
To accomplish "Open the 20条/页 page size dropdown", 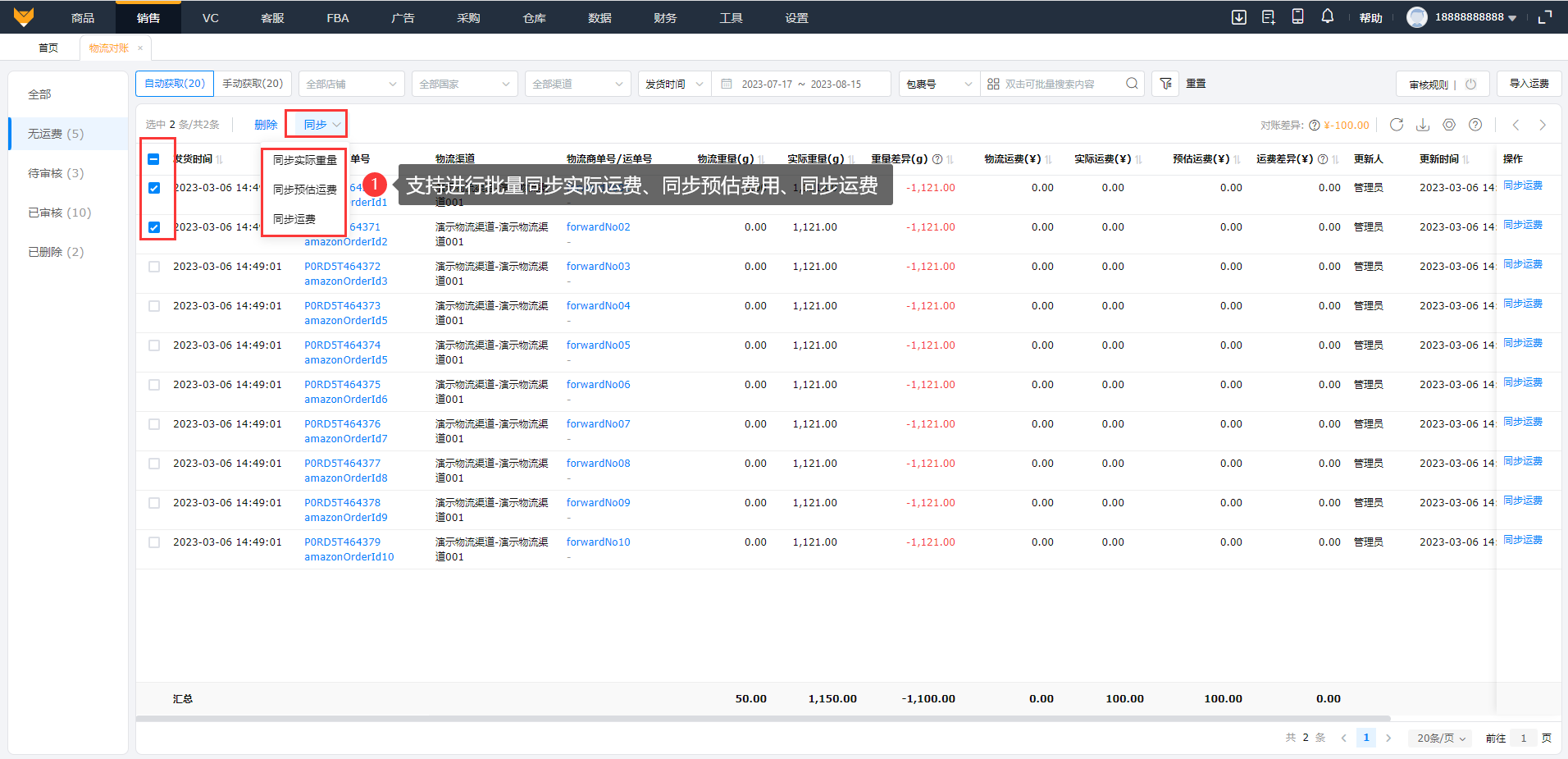I will point(1440,738).
